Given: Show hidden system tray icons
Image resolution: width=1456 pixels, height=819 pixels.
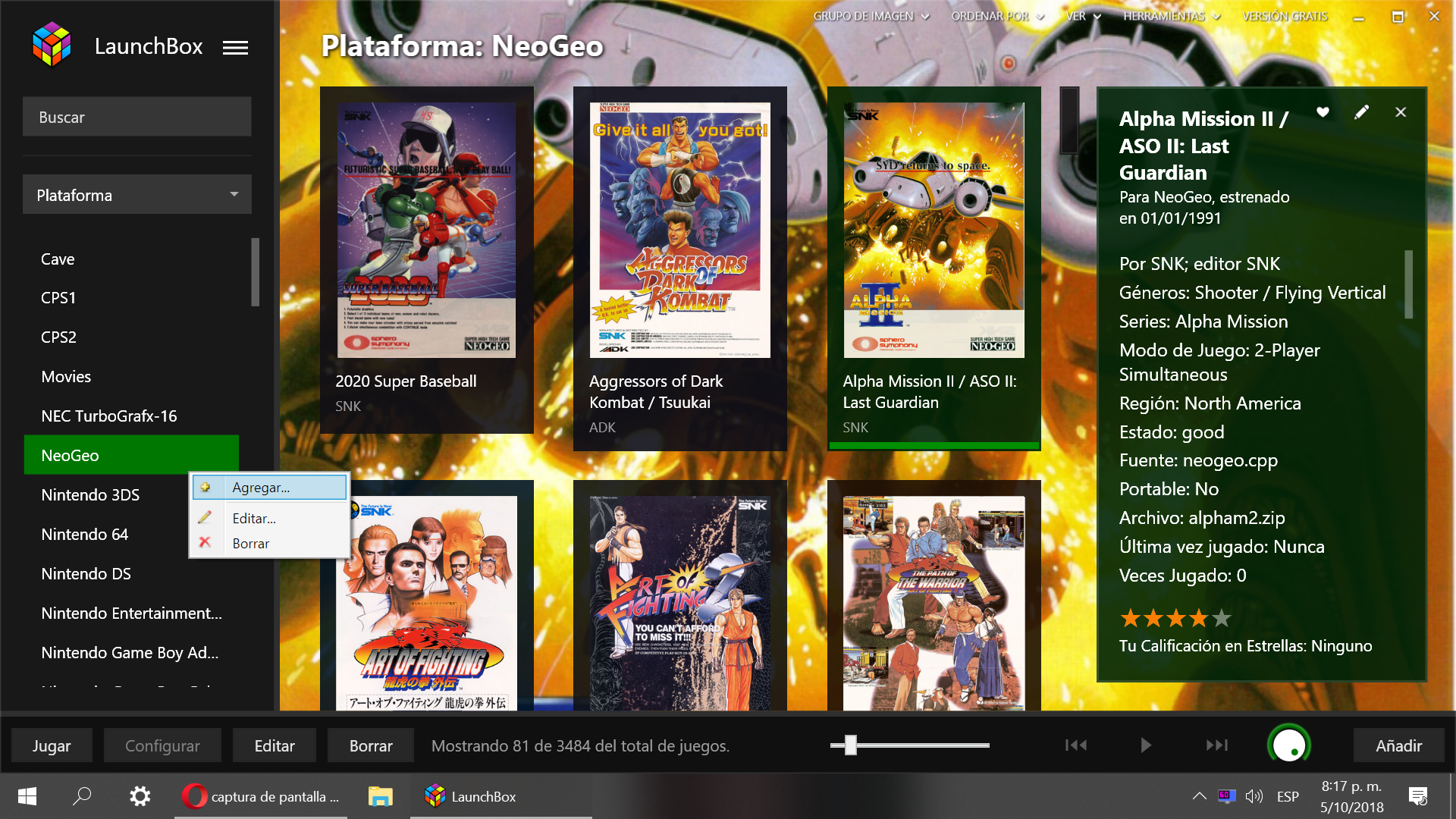Looking at the screenshot, I should 1199,796.
